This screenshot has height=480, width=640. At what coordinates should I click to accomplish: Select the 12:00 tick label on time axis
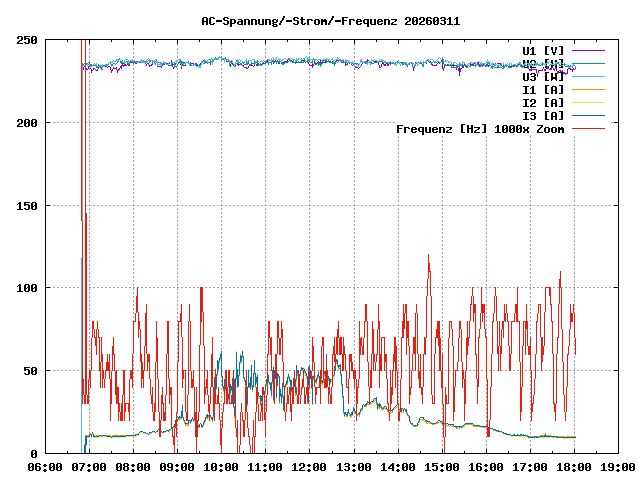309,467
